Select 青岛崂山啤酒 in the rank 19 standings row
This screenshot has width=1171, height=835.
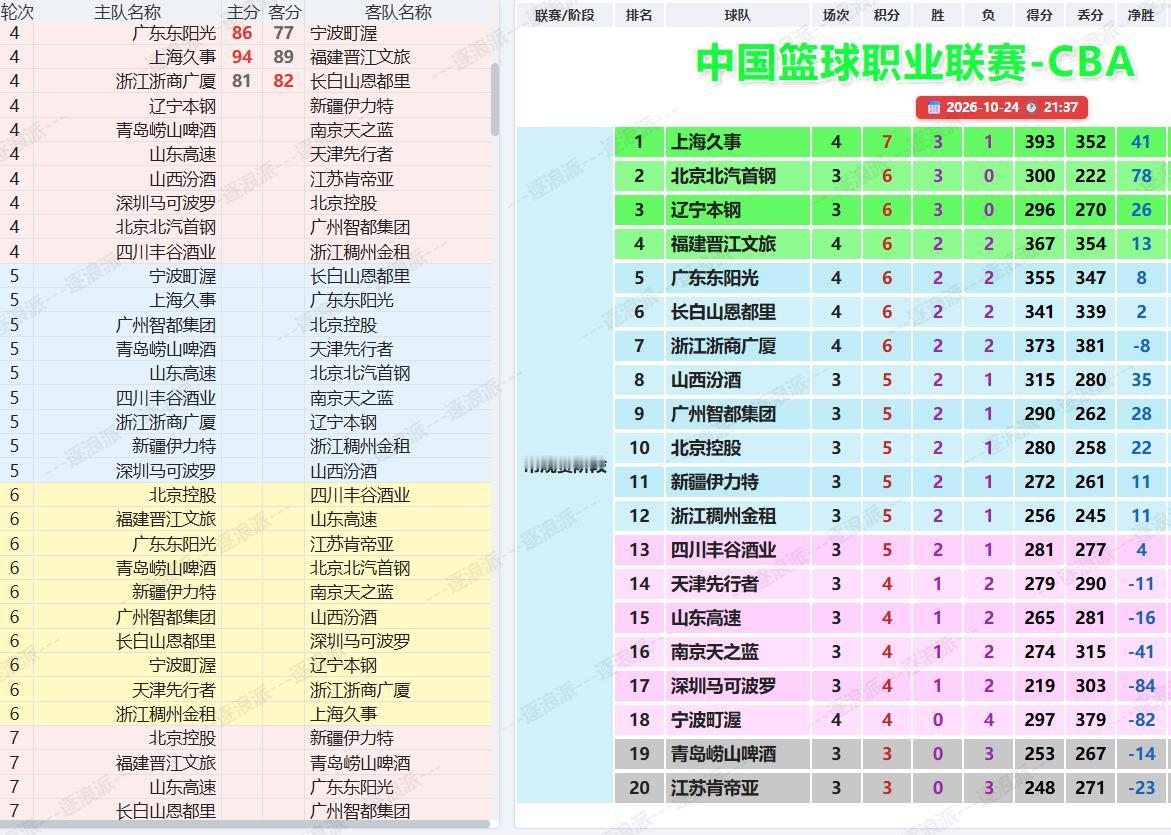(723, 754)
